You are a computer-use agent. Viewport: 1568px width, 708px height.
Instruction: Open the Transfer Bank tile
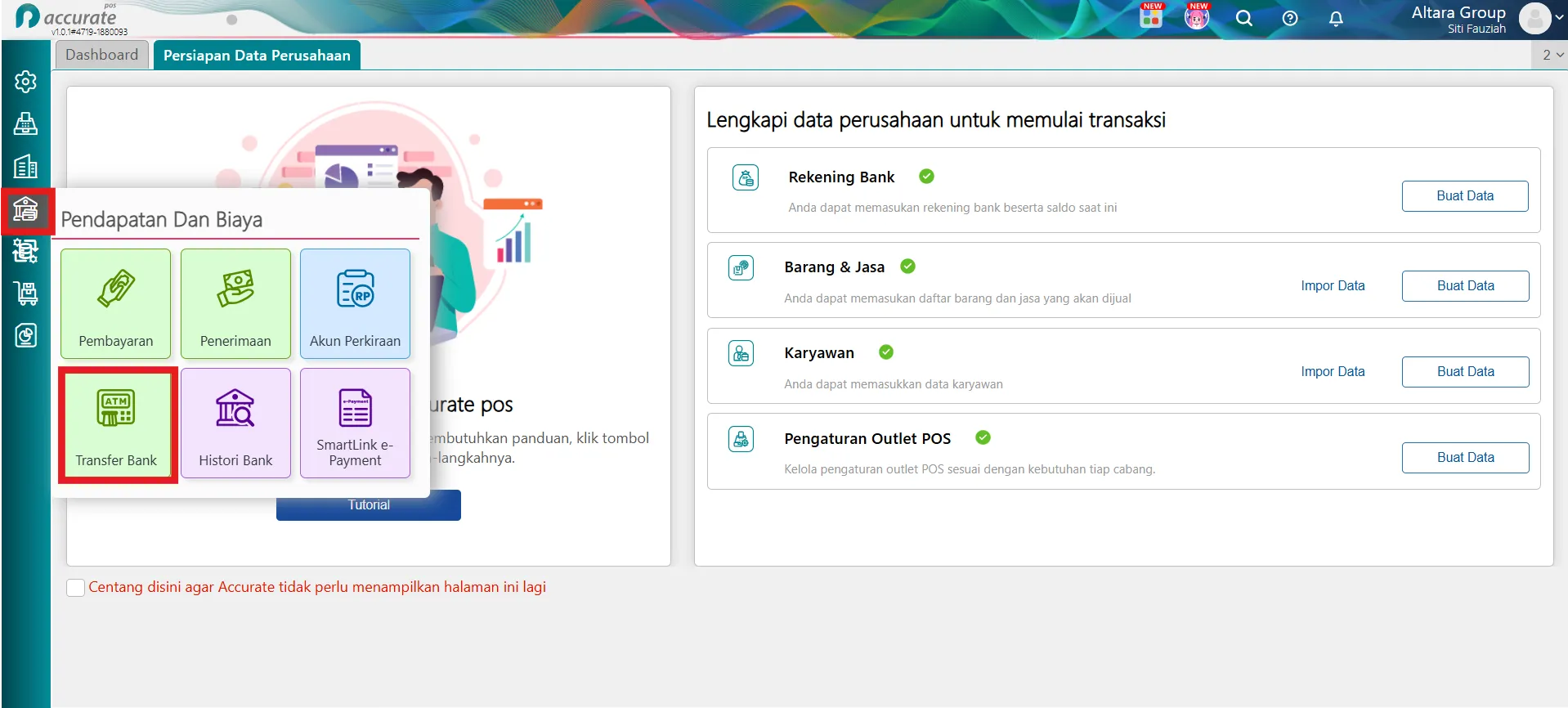click(116, 423)
